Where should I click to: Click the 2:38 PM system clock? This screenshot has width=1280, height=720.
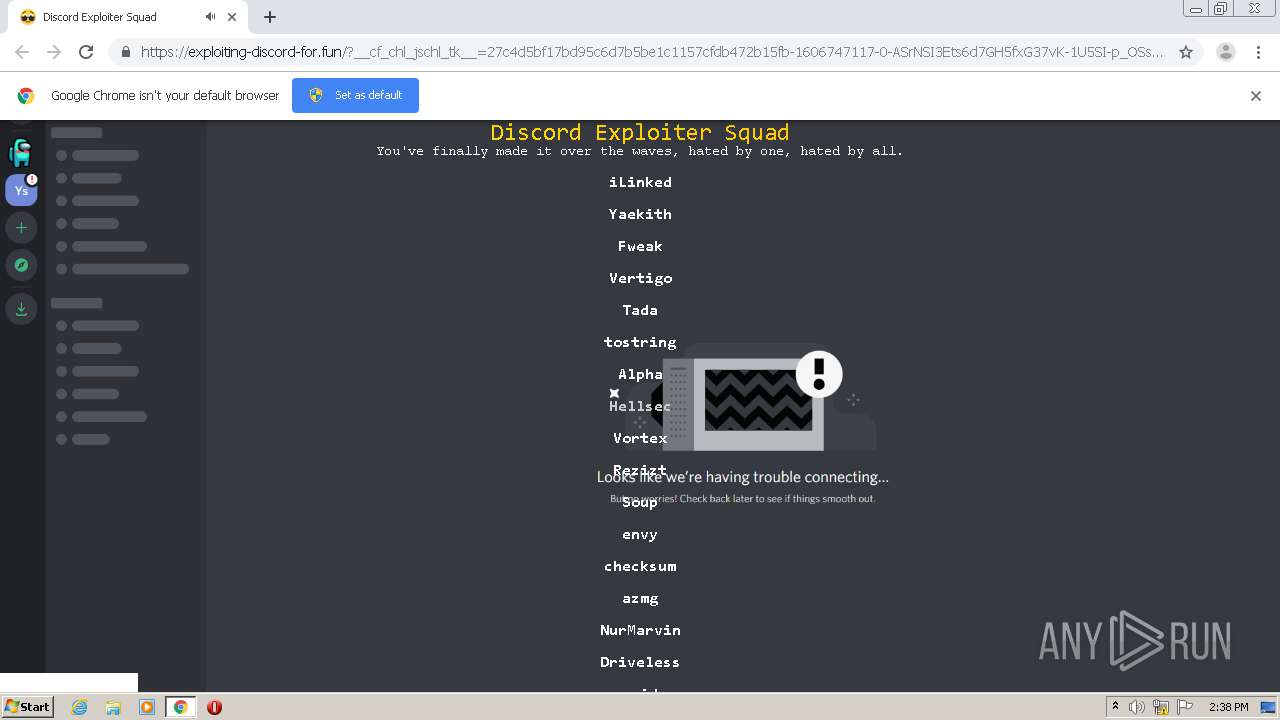pos(1228,707)
